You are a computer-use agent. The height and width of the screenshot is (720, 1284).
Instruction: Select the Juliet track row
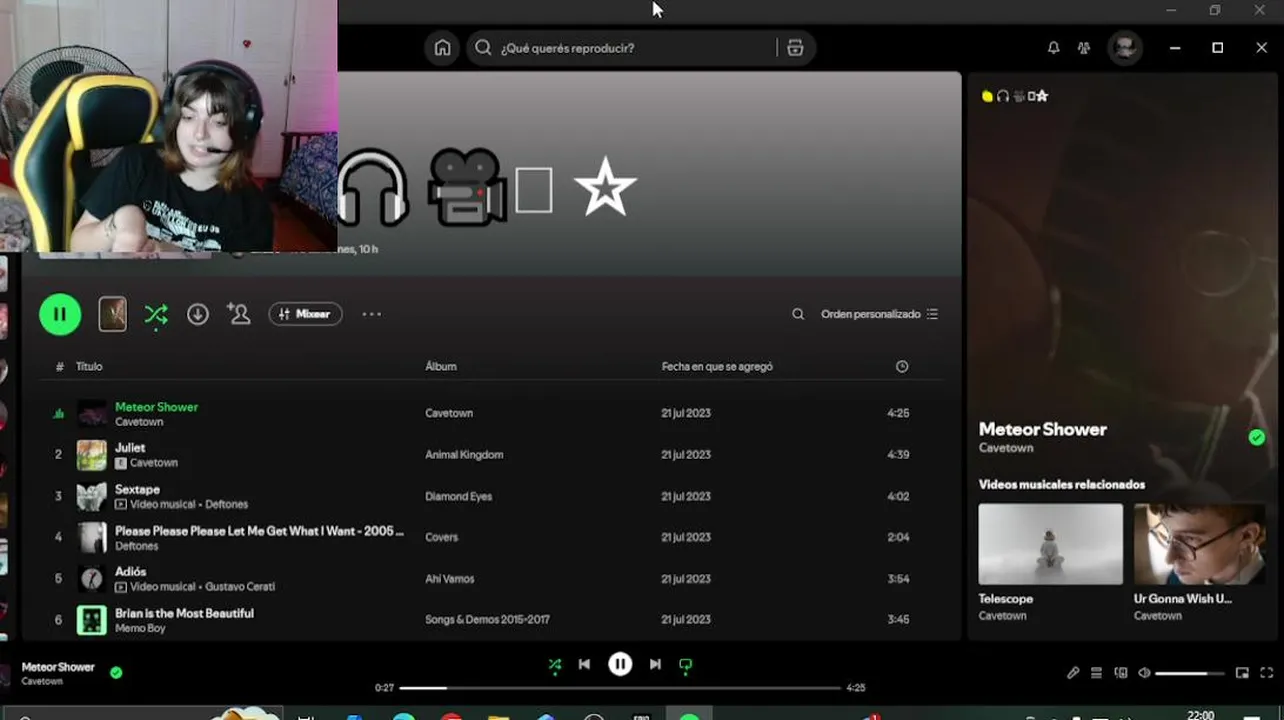point(490,455)
